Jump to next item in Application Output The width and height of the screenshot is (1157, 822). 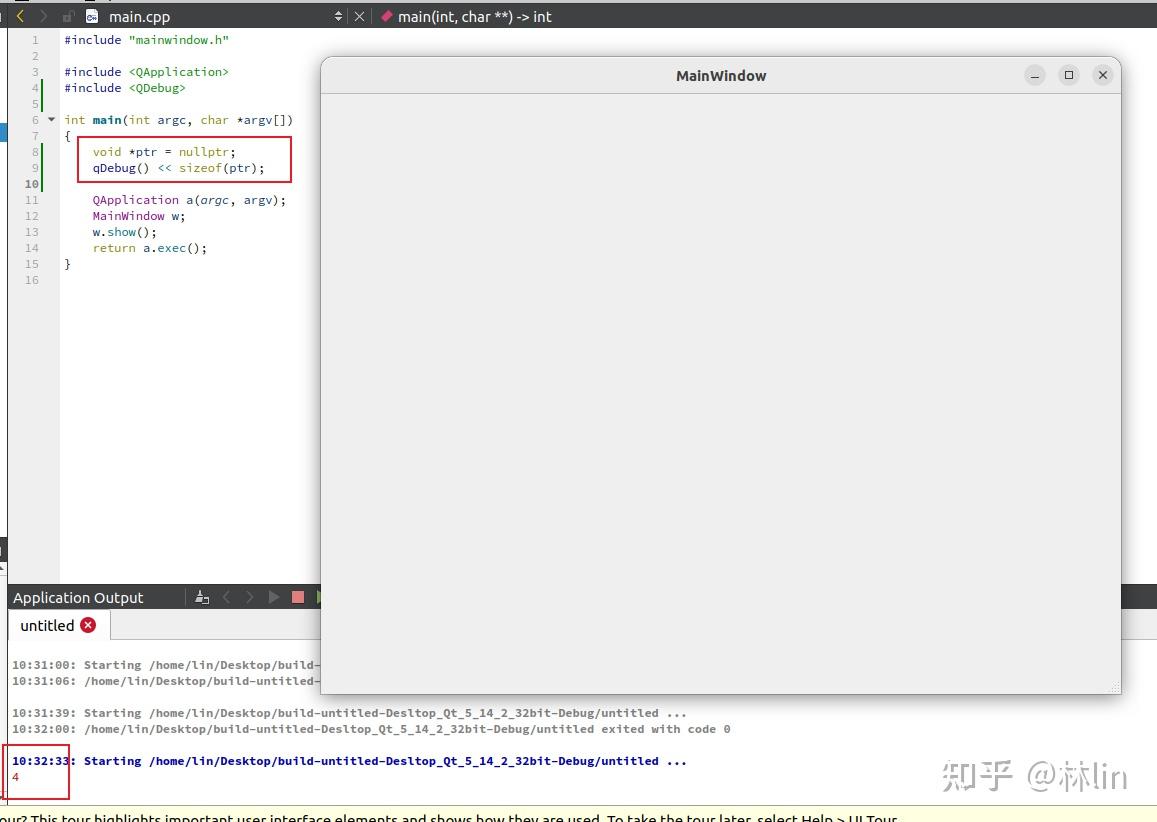click(x=250, y=597)
